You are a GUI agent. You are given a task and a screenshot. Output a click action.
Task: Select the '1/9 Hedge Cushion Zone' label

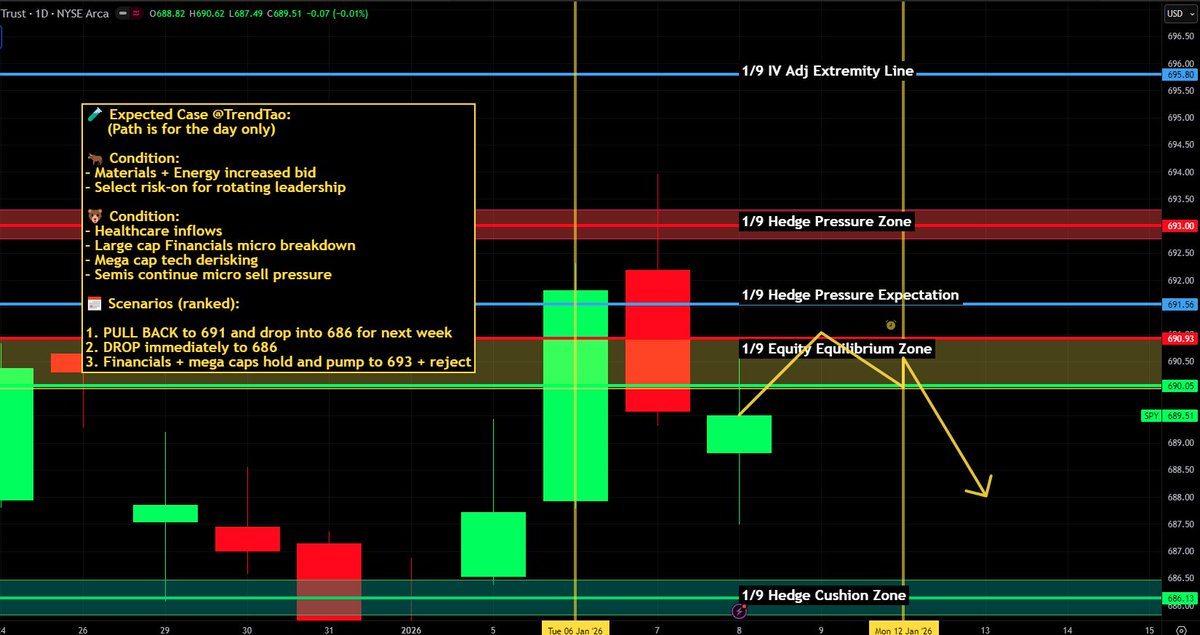(x=823, y=595)
